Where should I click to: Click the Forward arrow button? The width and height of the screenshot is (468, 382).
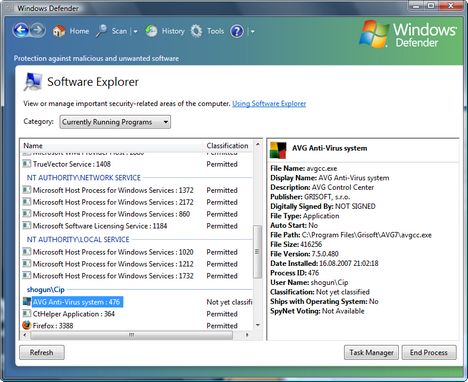[x=38, y=31]
